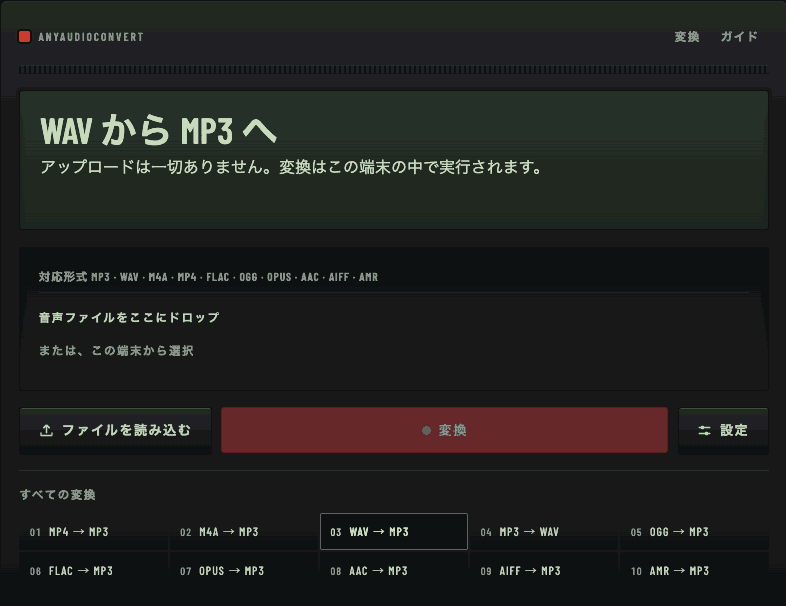Click the dot icon inside the 変換 button
The height and width of the screenshot is (606, 786).
(x=426, y=431)
